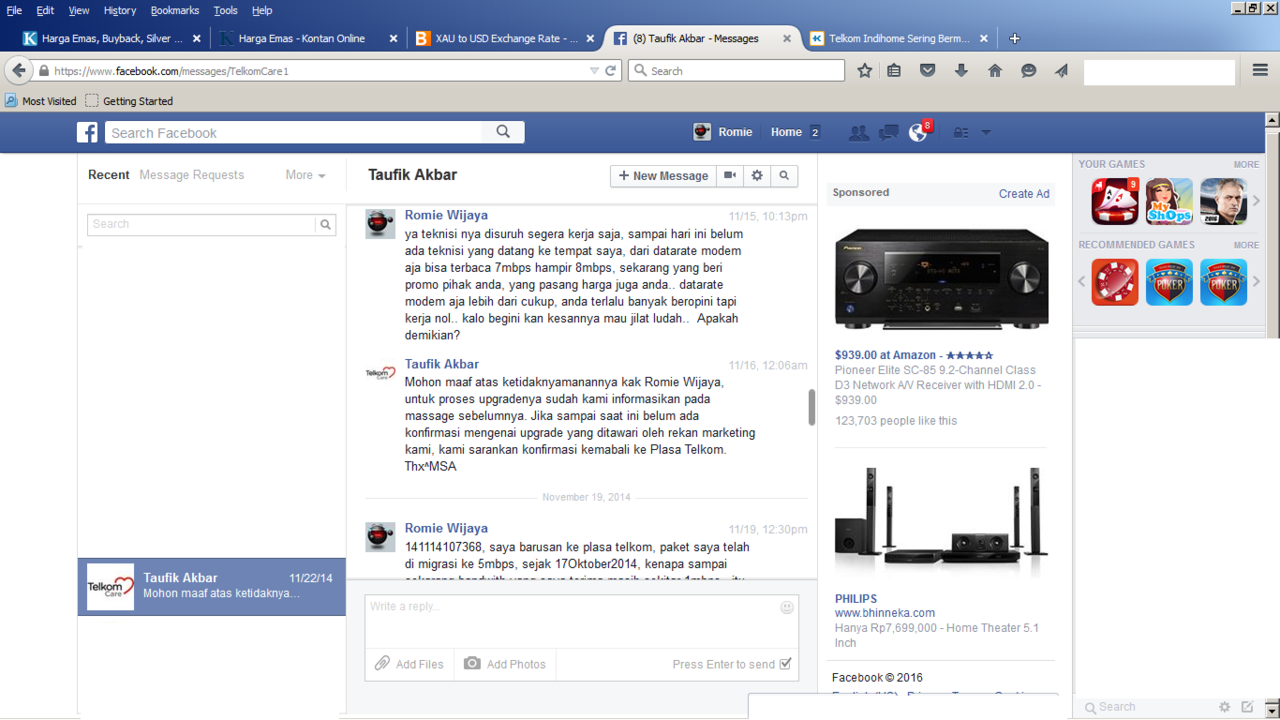Image resolution: width=1280 pixels, height=720 pixels.
Task: Open the red chip poker recommended game
Action: tap(1114, 282)
